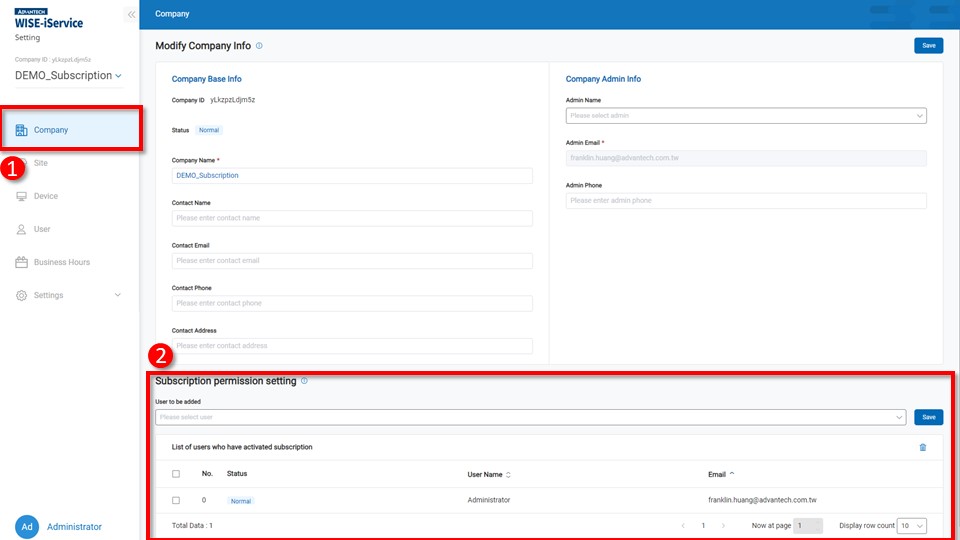Open the Display row count dropdown
Screen dimensions: 960x540
point(911,525)
